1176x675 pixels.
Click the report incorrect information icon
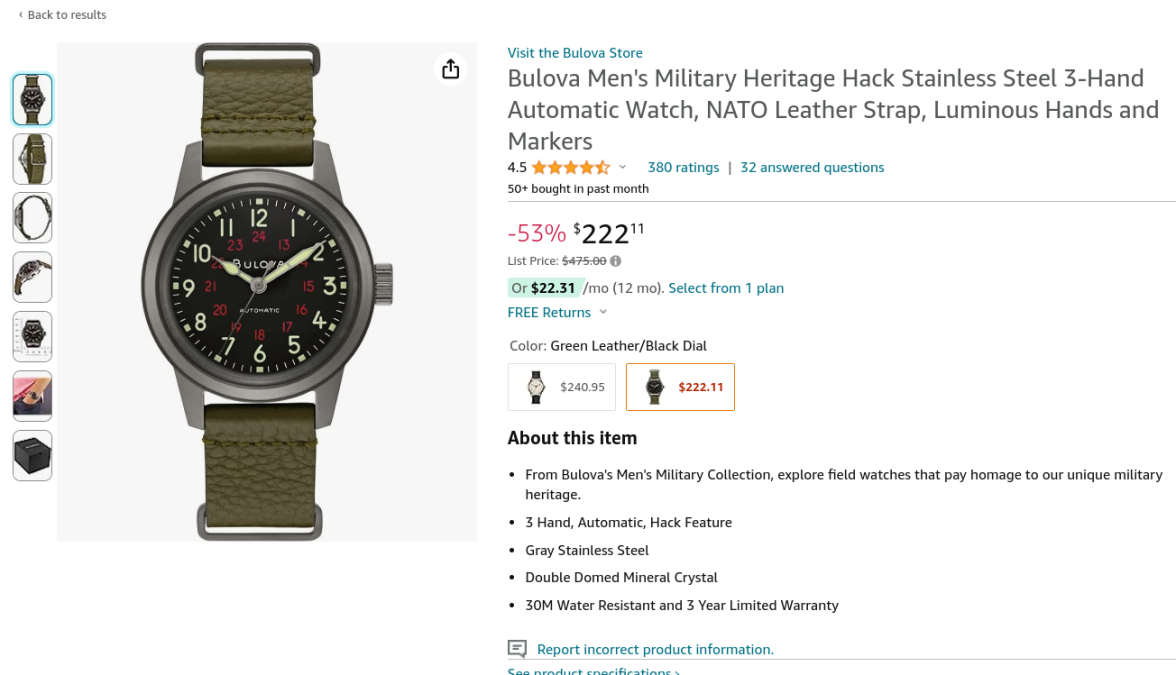coord(517,649)
